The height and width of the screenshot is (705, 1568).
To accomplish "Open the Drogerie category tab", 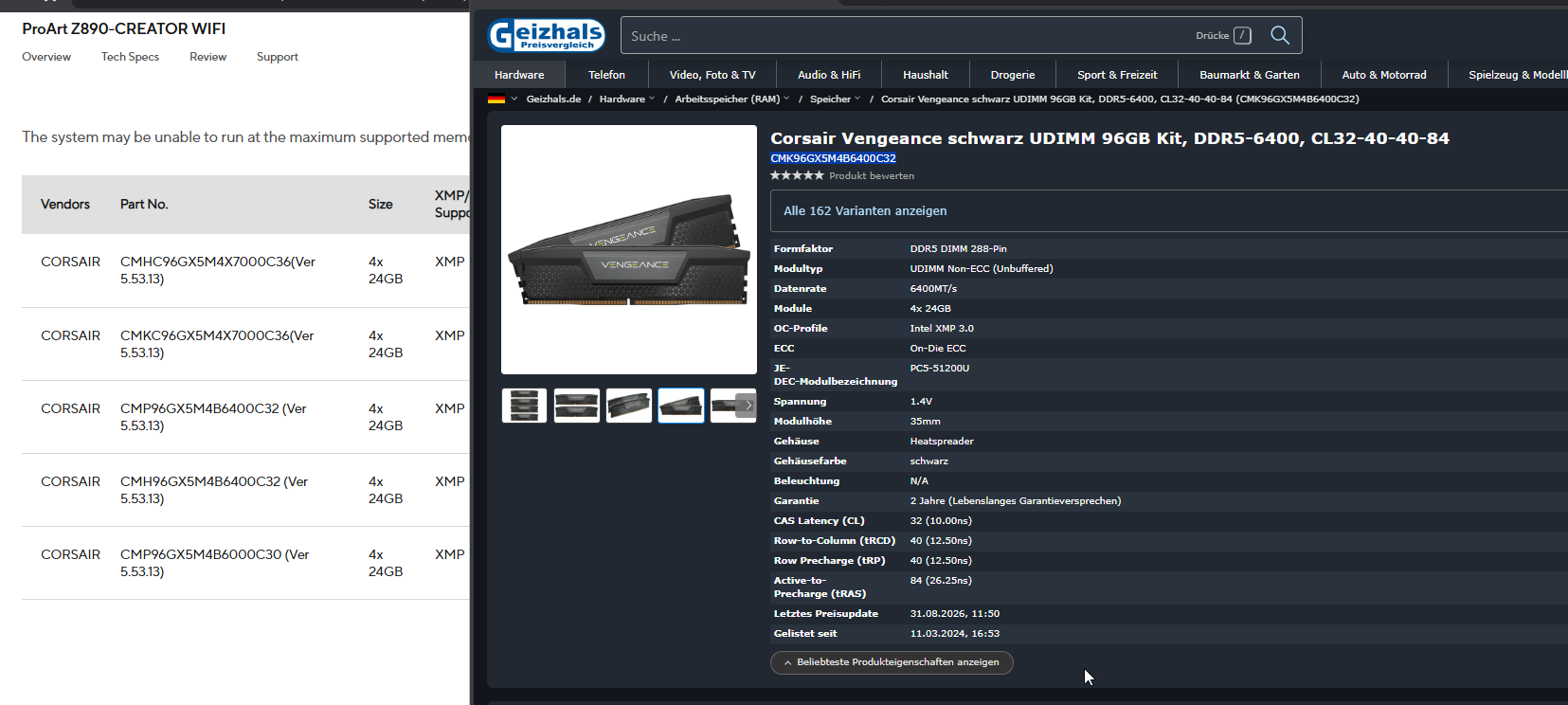I will pyautogui.click(x=1013, y=75).
